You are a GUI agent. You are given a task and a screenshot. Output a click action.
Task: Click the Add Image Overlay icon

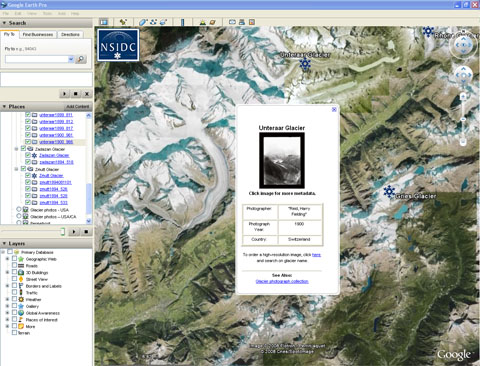tap(163, 22)
